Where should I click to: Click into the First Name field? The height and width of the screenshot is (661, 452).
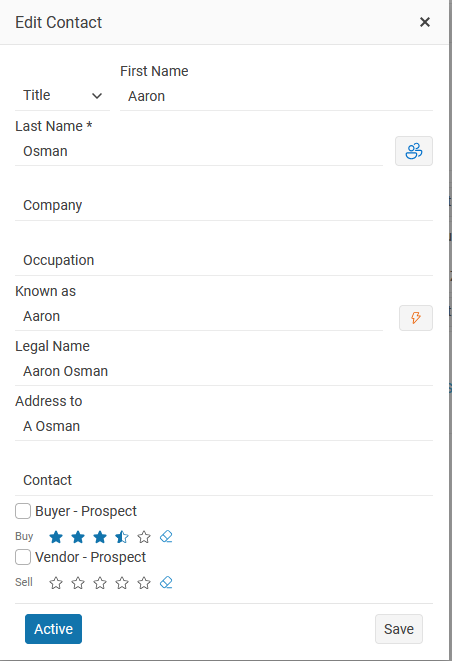tap(276, 96)
